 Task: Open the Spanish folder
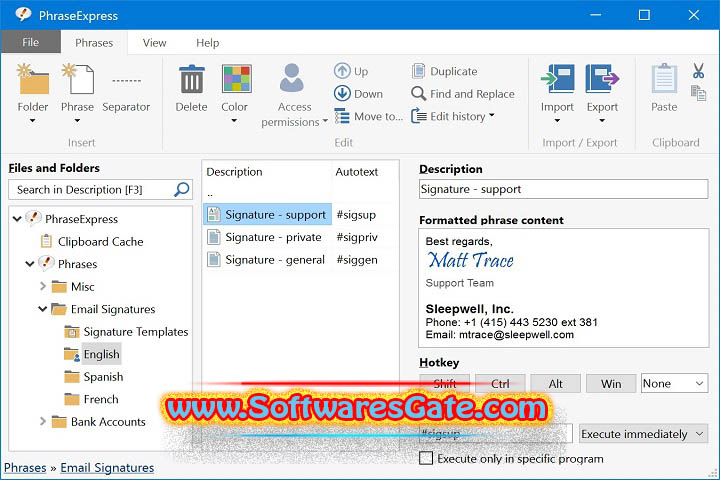pos(94,377)
